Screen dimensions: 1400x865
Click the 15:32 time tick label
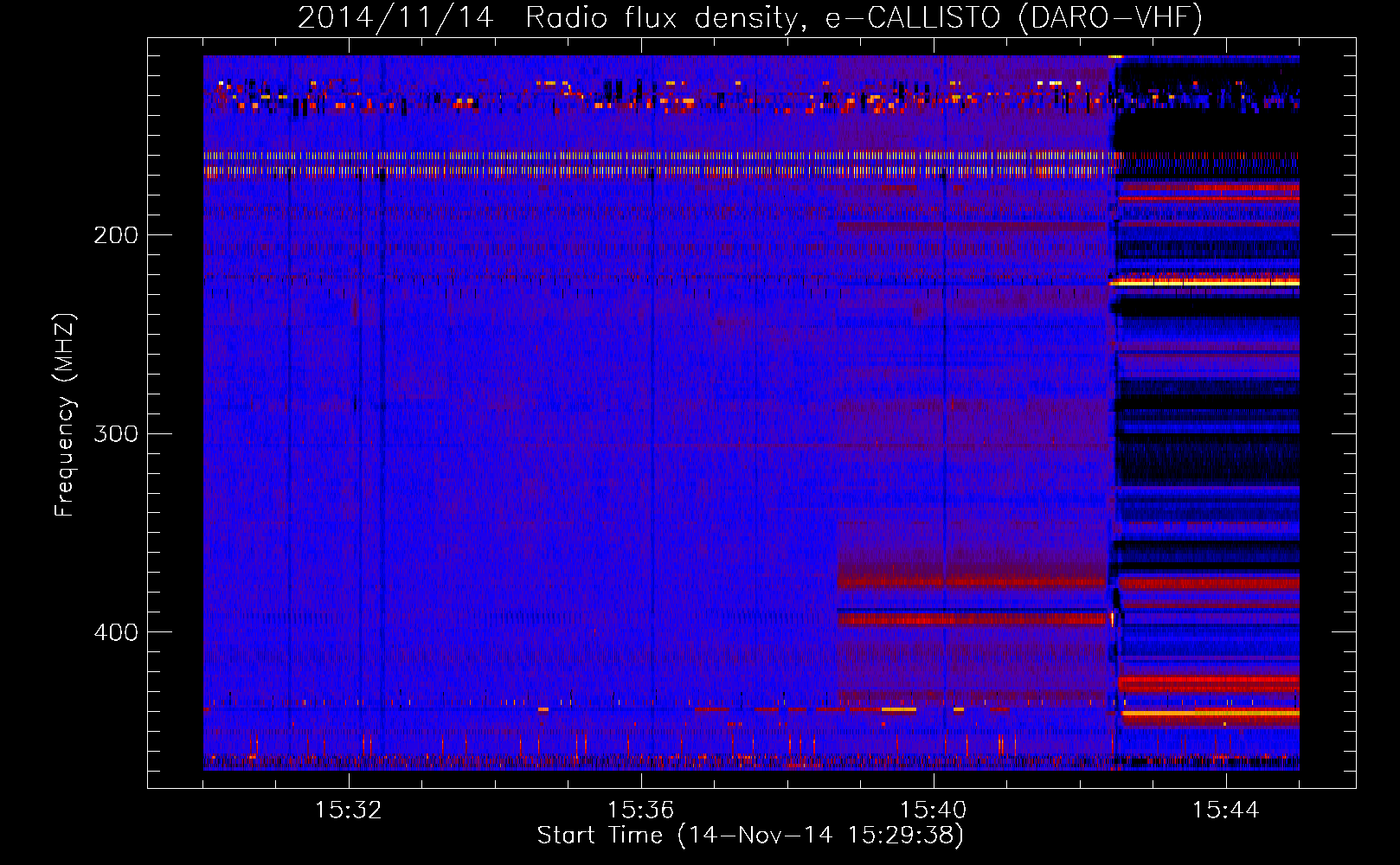[349, 811]
